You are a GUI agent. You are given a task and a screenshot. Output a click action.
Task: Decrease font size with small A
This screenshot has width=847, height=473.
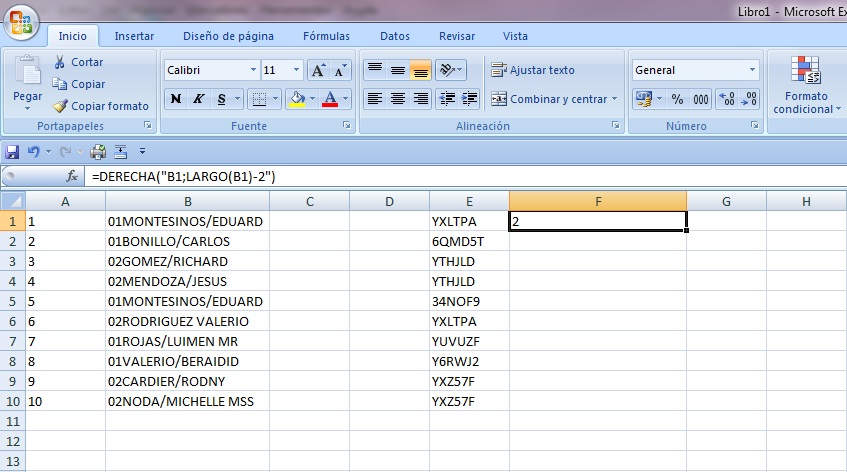[x=340, y=70]
